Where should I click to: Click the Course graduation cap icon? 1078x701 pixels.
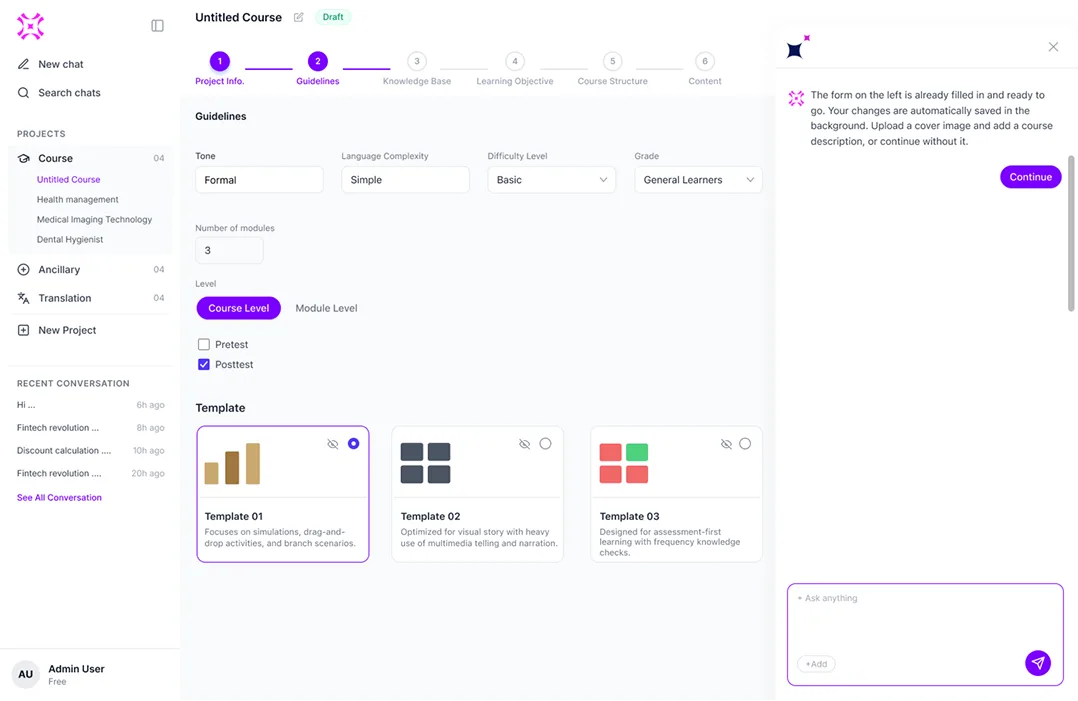tap(23, 158)
